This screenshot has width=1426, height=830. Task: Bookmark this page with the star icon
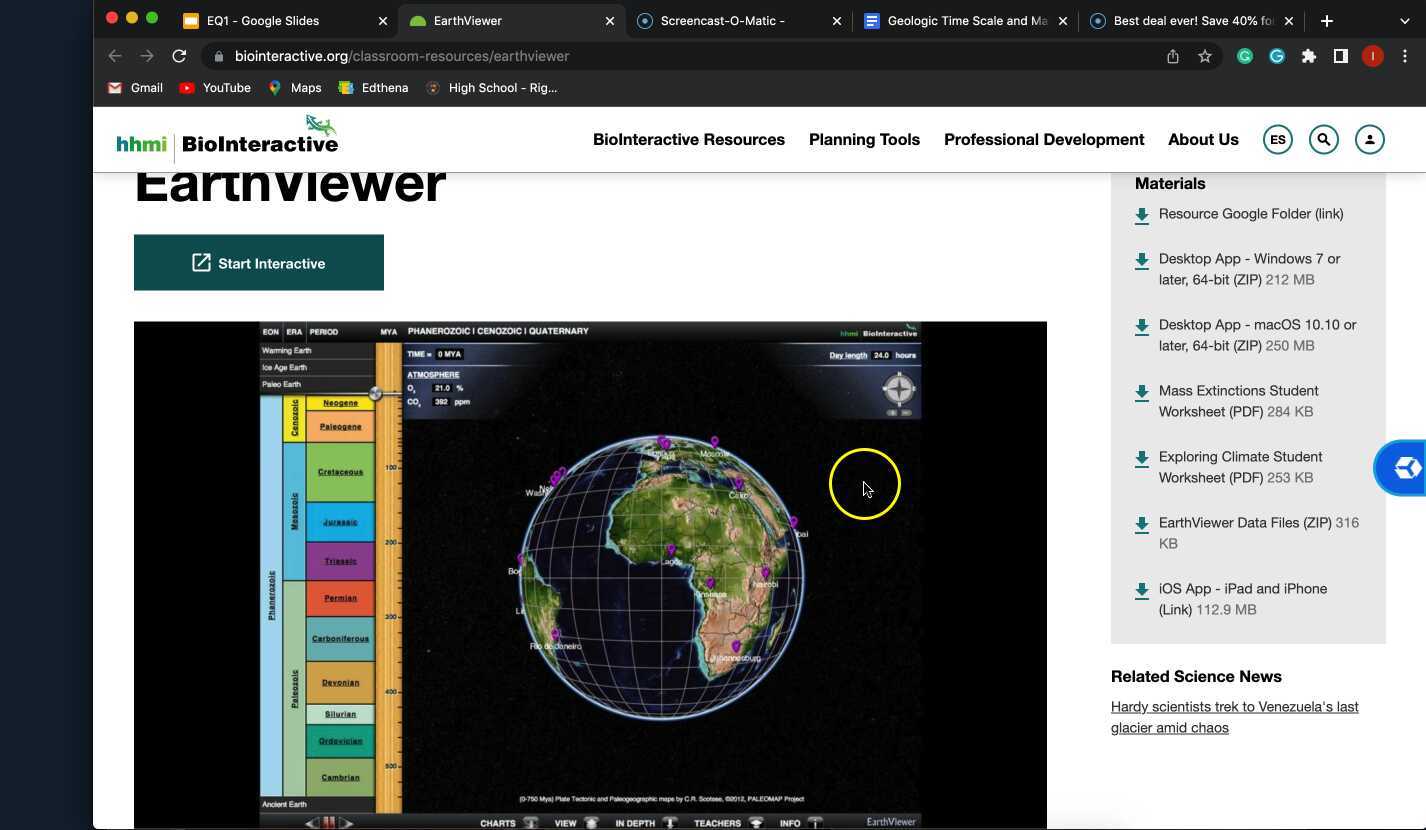tap(1205, 56)
